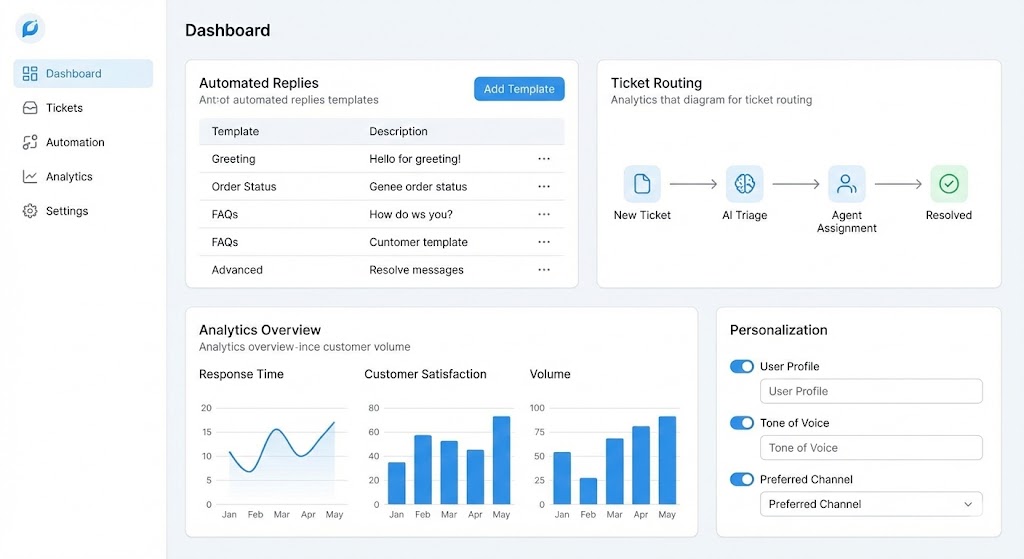1024x559 pixels.
Task: Click the Feb bar in Volume chart
Action: point(588,491)
